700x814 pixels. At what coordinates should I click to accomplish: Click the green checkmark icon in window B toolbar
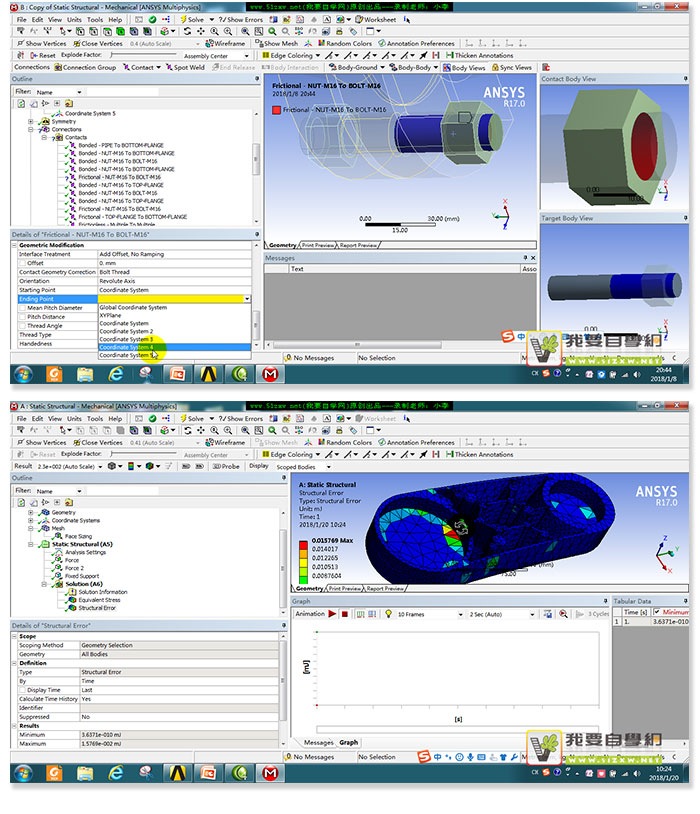click(x=152, y=19)
